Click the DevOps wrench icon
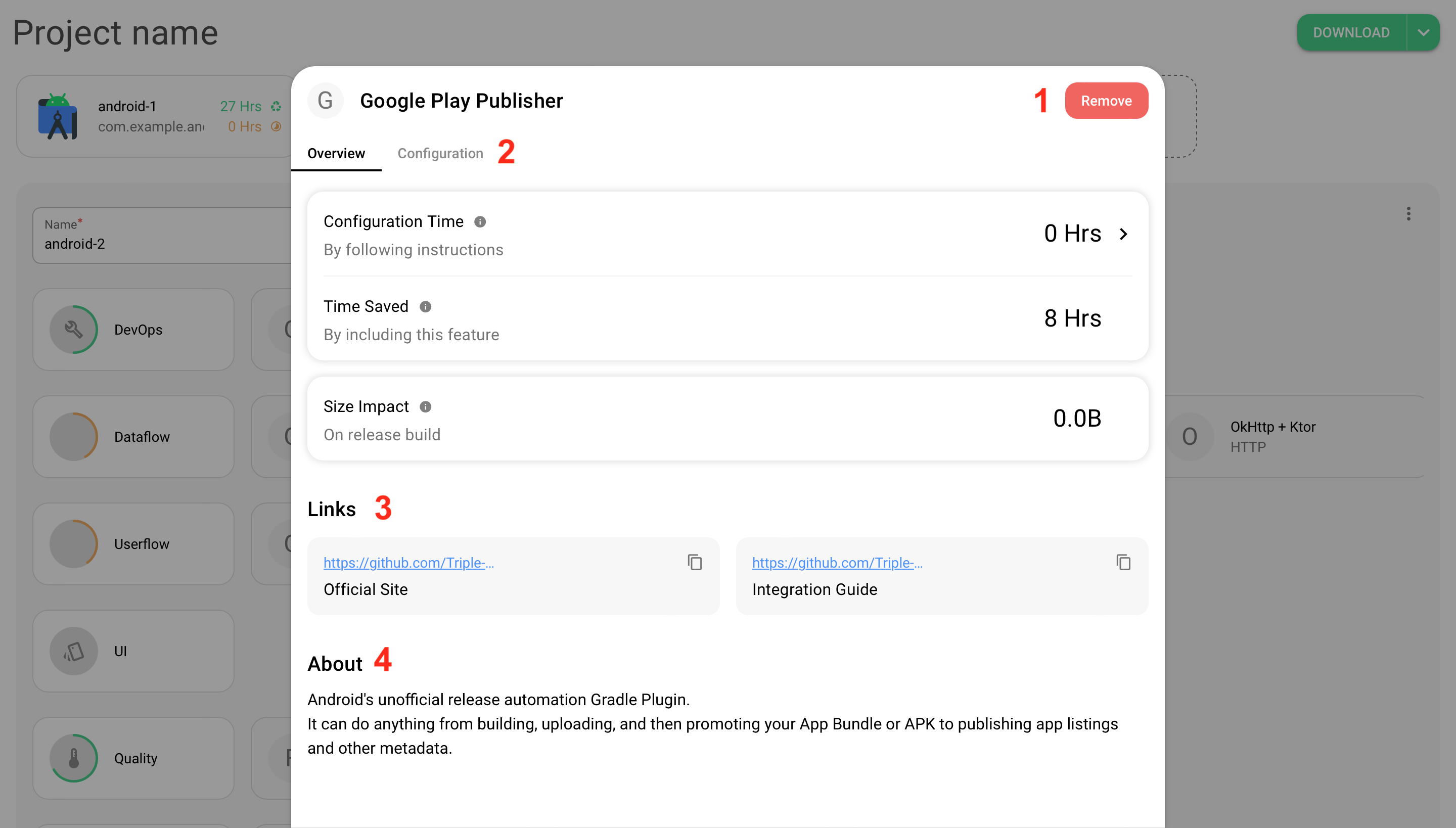 click(x=74, y=330)
